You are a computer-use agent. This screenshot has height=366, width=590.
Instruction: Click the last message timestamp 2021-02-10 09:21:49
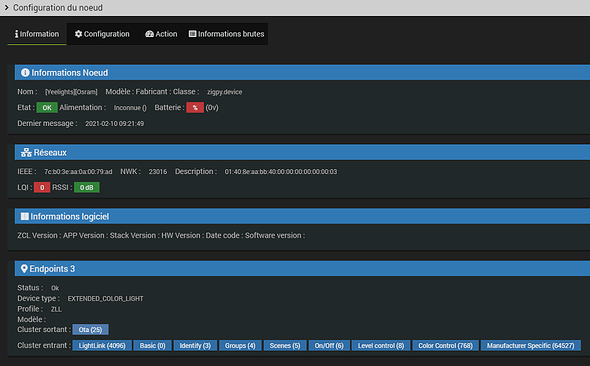[x=114, y=123]
